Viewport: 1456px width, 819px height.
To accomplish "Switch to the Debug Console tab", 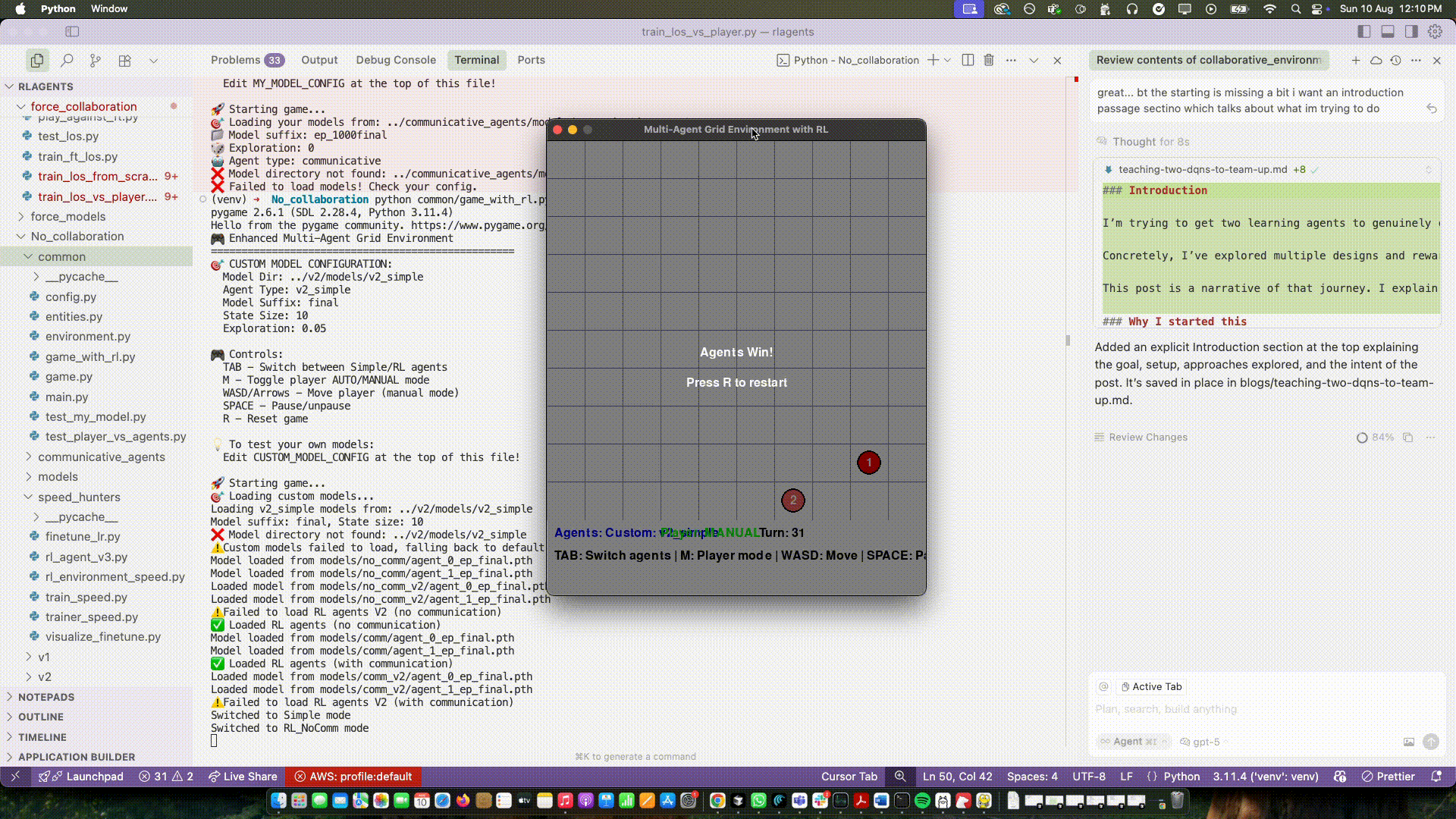I will pos(396,60).
